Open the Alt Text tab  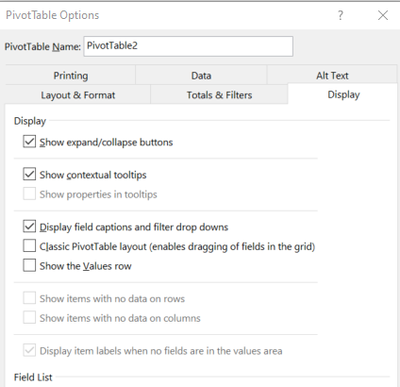(x=332, y=75)
